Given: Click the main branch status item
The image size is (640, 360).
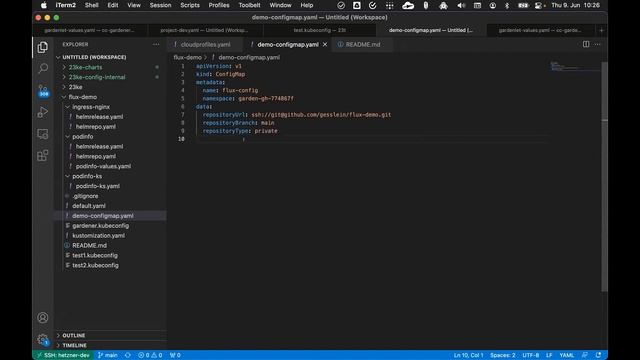Looking at the screenshot, I should coord(108,355).
